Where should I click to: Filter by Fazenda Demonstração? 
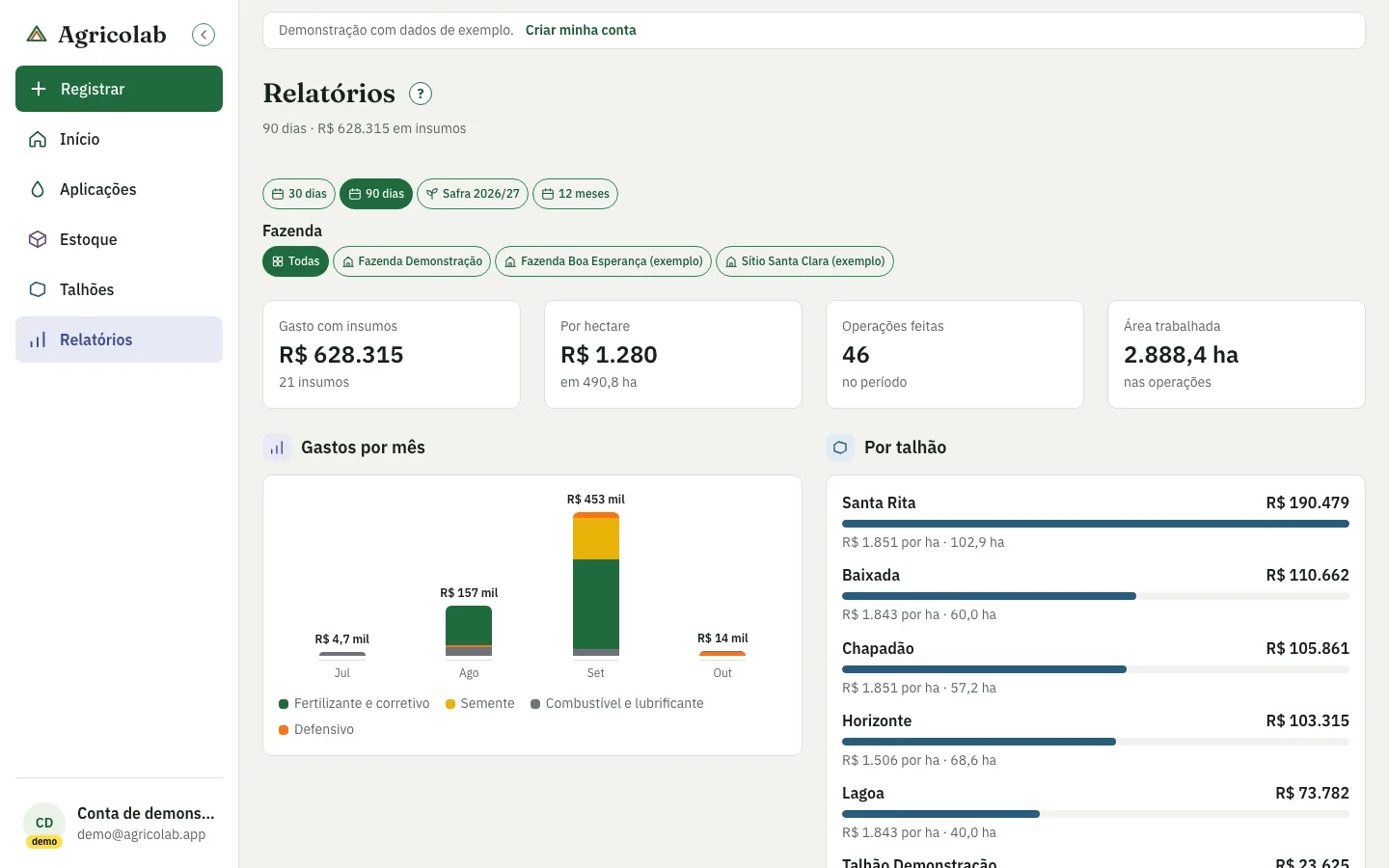[412, 261]
